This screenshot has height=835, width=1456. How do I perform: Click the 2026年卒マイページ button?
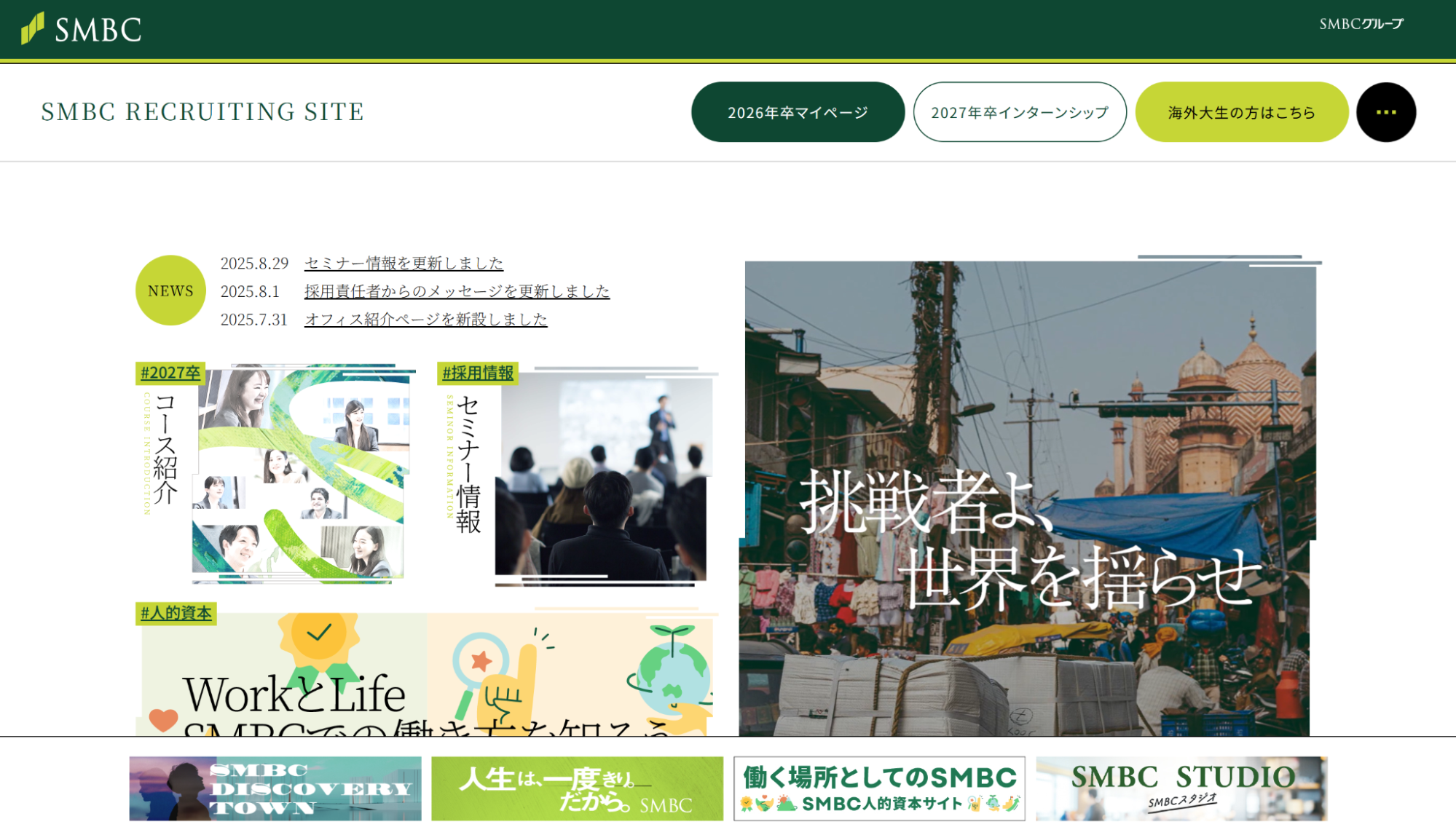coord(798,111)
